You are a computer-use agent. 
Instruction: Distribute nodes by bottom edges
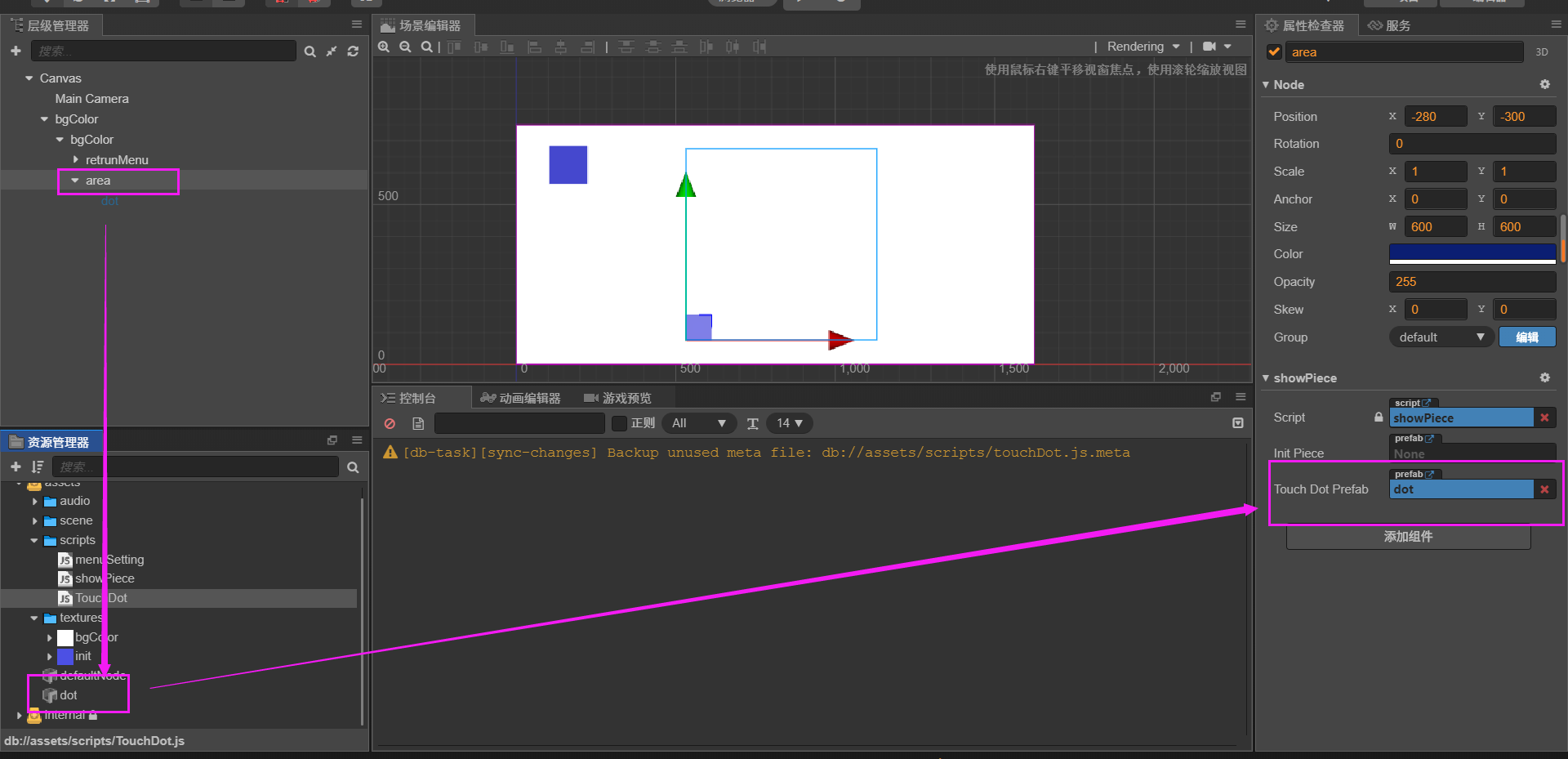(x=679, y=47)
